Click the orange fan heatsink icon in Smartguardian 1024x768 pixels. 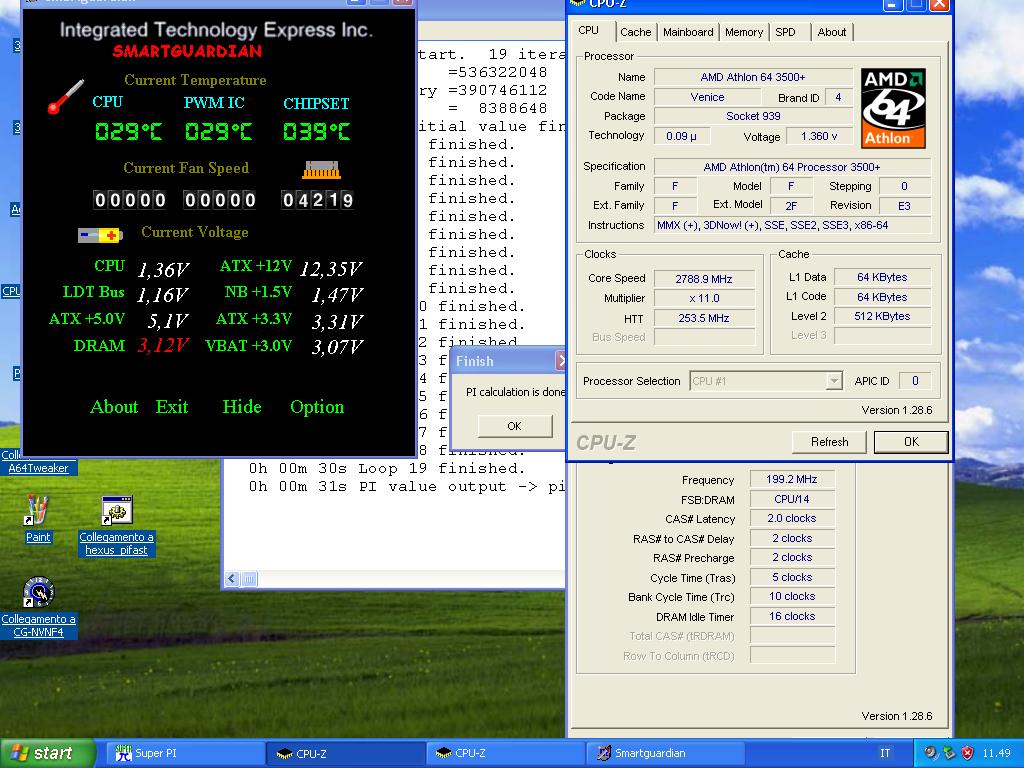click(x=321, y=170)
